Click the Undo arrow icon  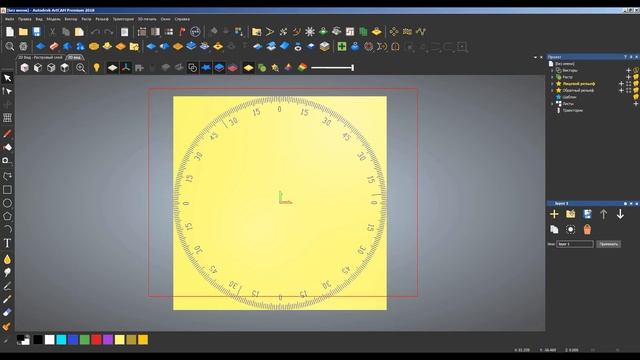tap(95, 32)
